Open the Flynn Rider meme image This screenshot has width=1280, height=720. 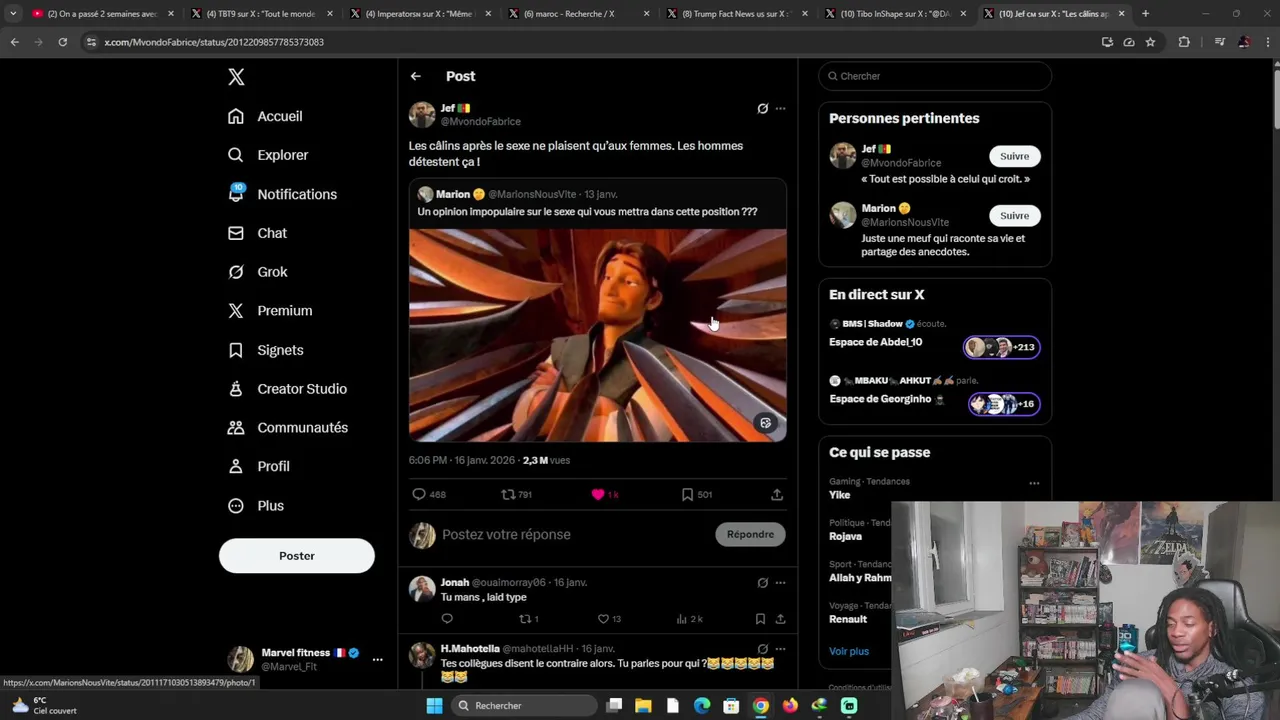click(x=597, y=335)
